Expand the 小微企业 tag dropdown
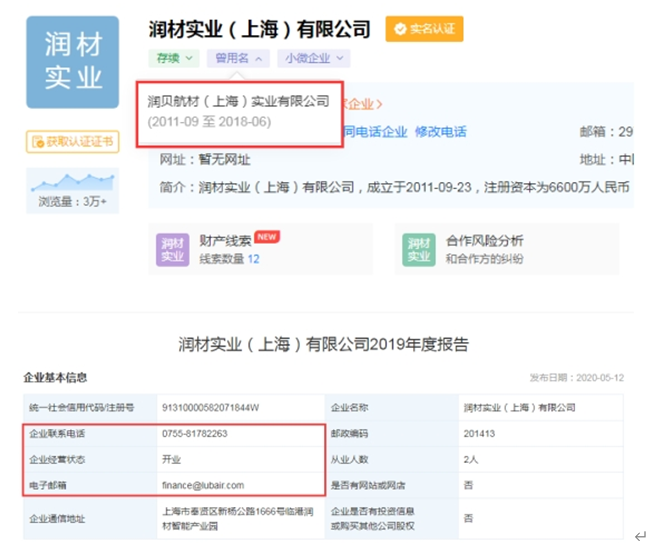 pos(313,59)
